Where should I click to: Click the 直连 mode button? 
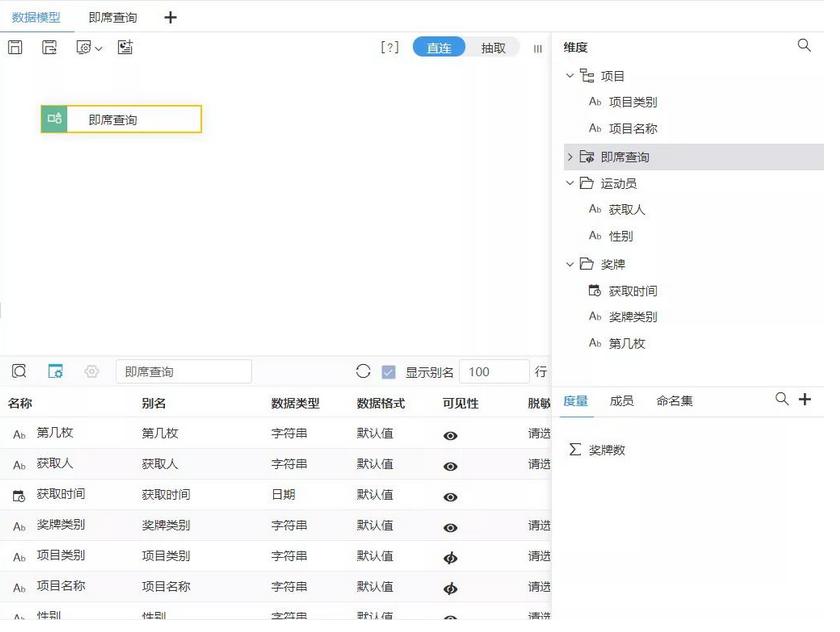pos(438,46)
